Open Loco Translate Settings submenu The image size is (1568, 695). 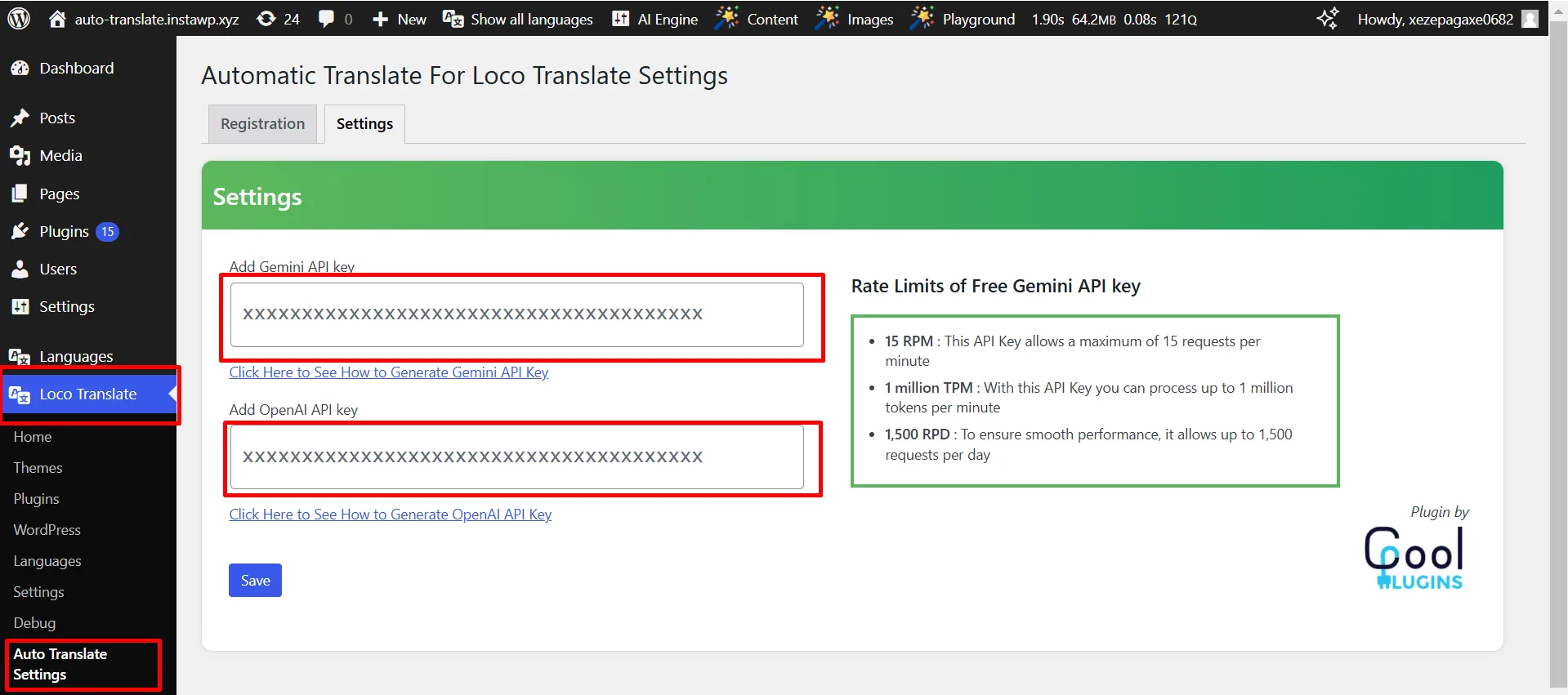coord(38,592)
